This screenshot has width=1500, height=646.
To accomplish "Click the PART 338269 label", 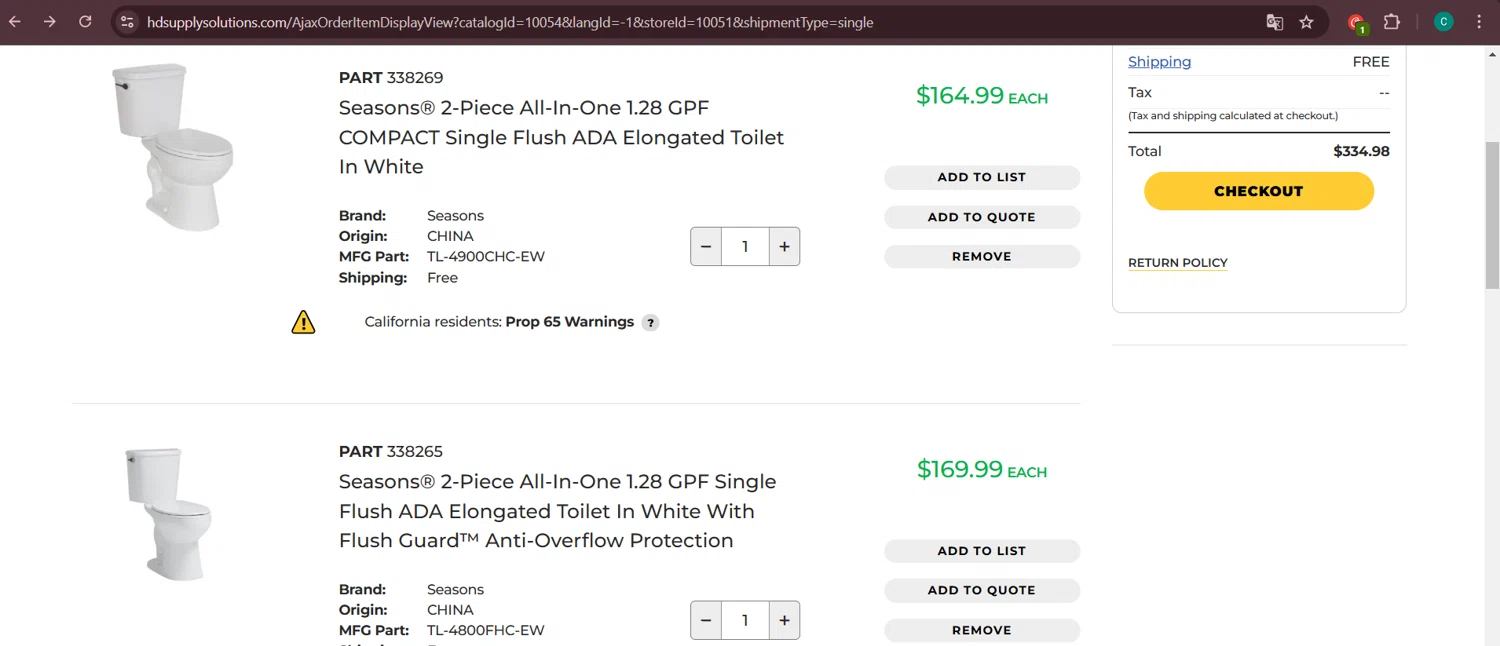I will click(x=391, y=78).
